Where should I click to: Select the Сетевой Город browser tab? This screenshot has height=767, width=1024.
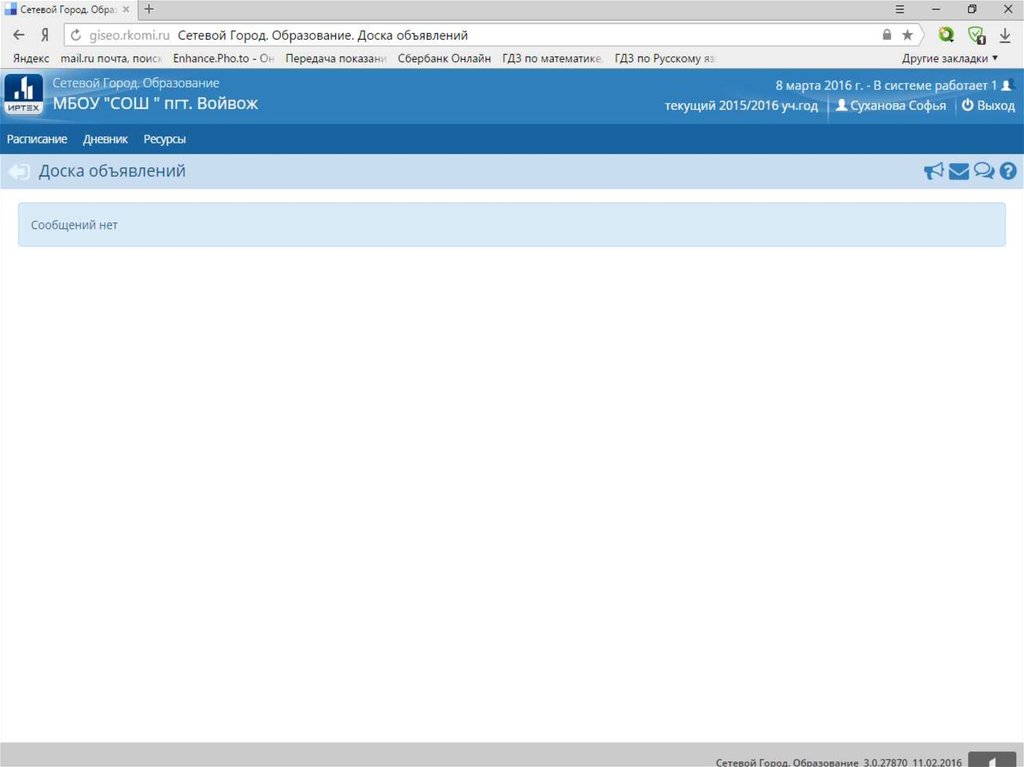68,10
